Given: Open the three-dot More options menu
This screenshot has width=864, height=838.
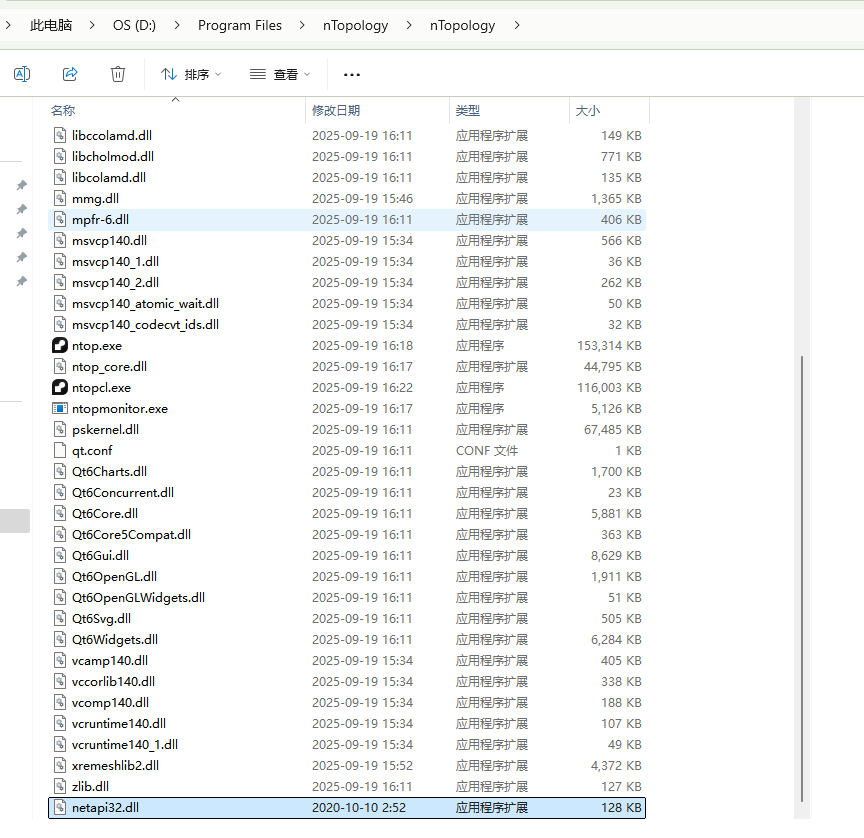Looking at the screenshot, I should pos(351,74).
